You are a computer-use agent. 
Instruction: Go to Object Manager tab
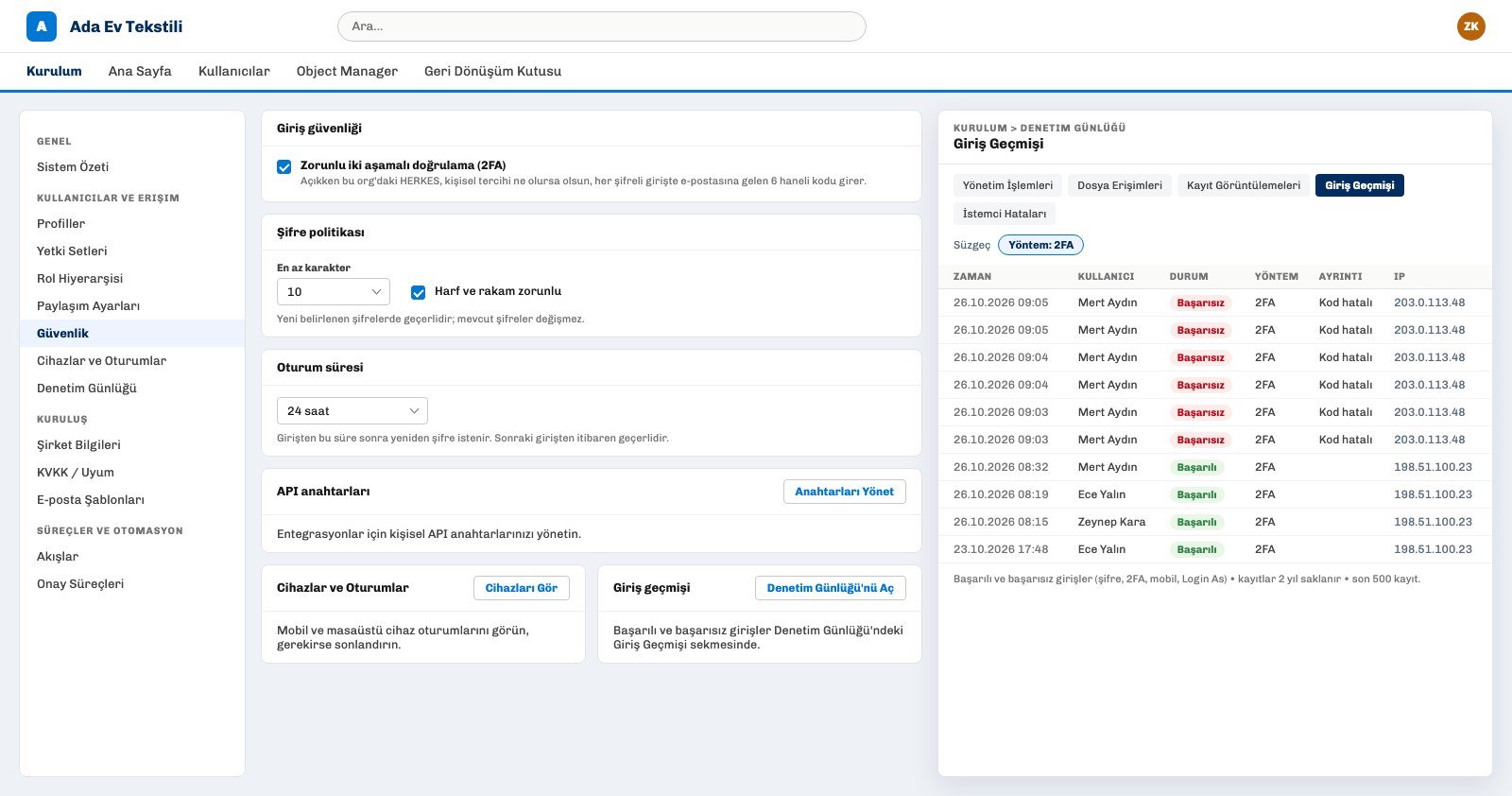(x=347, y=71)
